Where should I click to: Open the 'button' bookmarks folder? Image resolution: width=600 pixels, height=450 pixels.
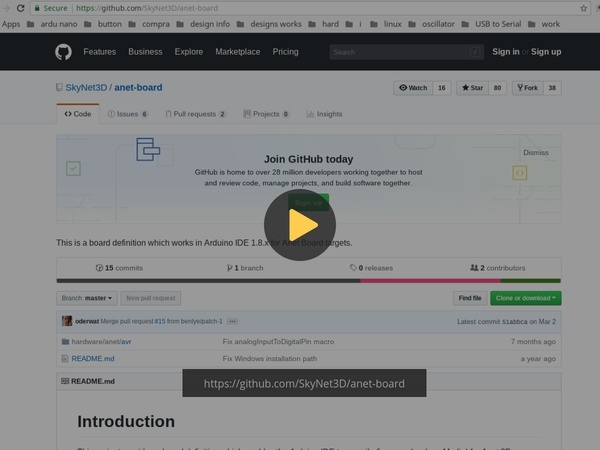(x=103, y=24)
